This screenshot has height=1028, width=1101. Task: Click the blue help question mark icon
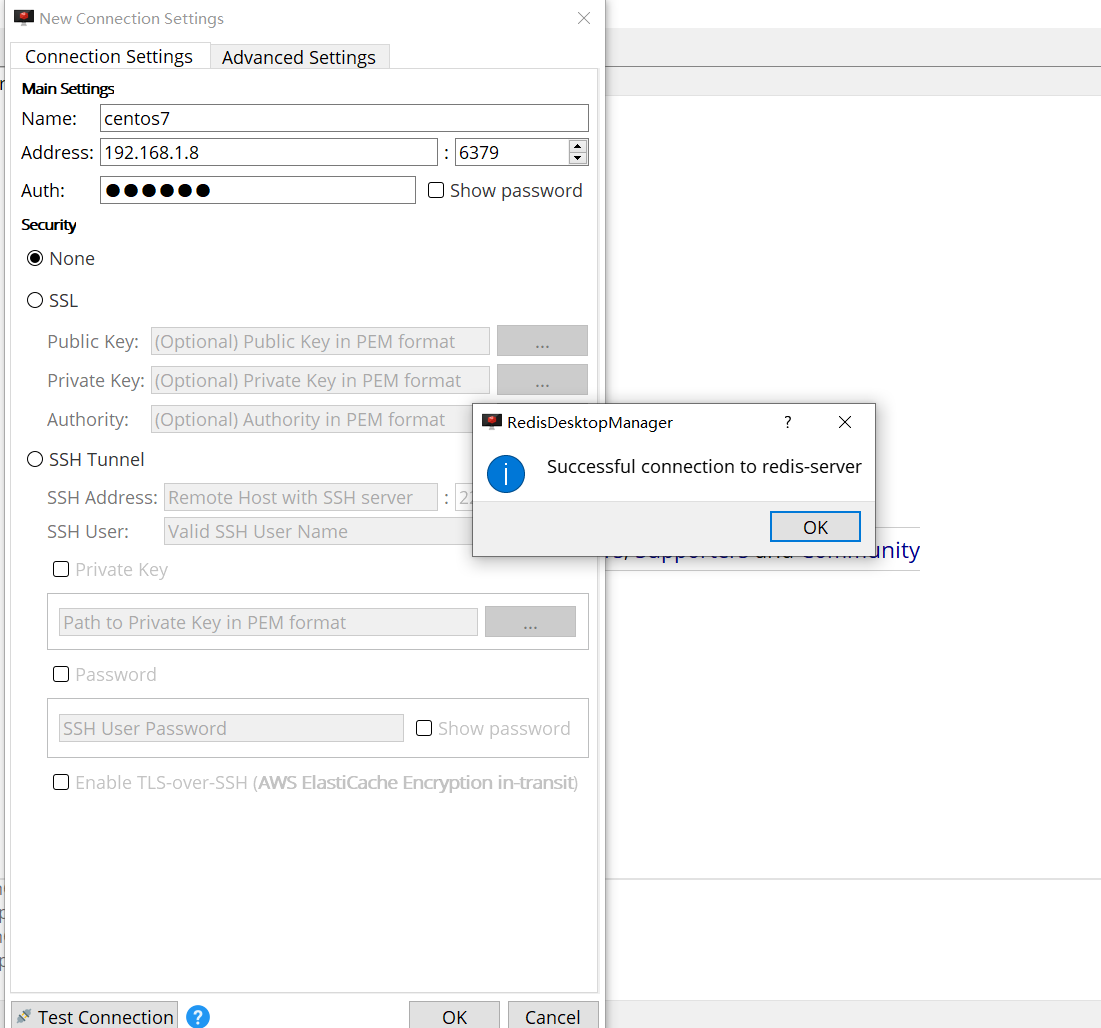pyautogui.click(x=198, y=1016)
